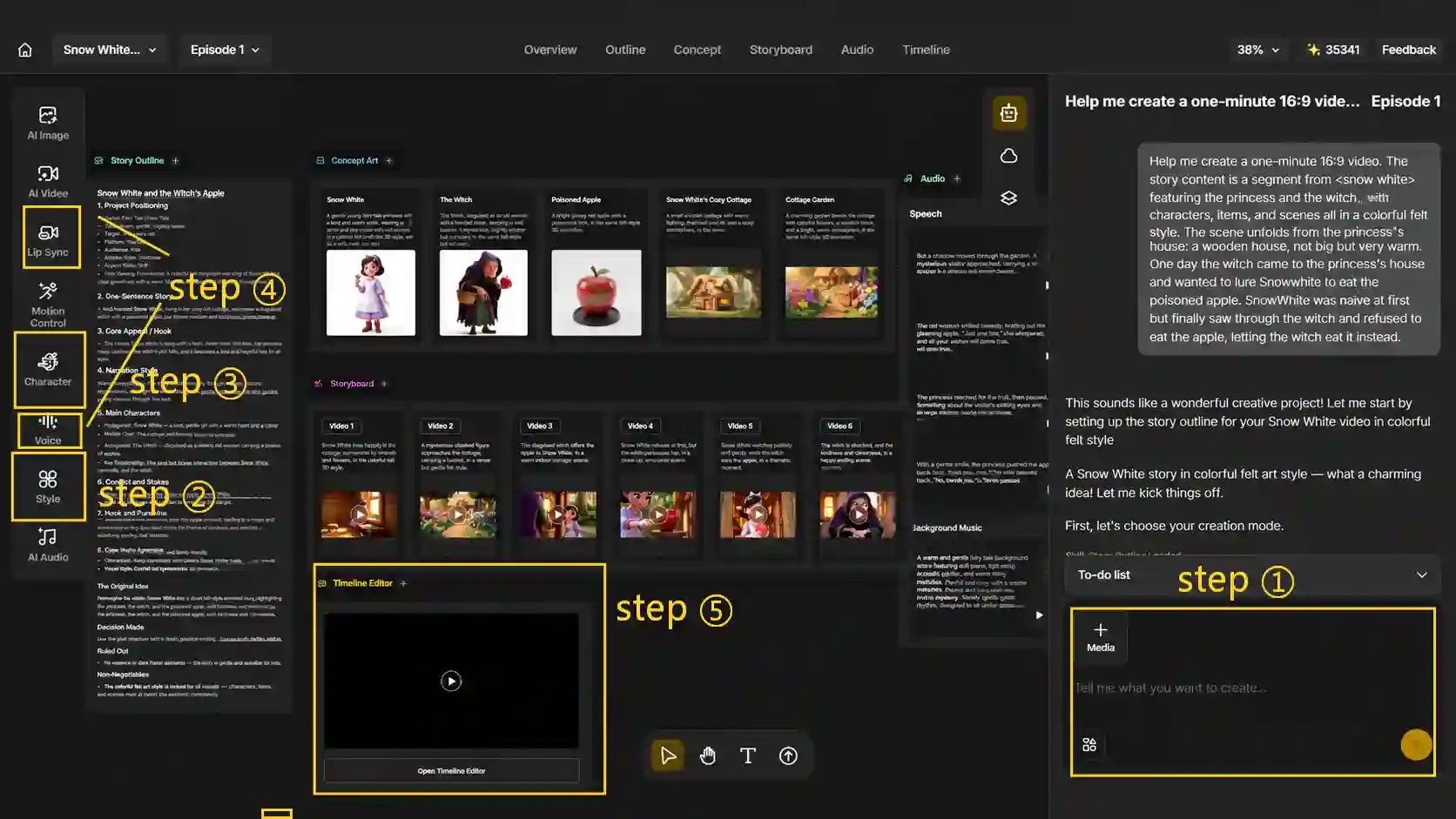
Task: Select the text tool
Action: coord(748,755)
